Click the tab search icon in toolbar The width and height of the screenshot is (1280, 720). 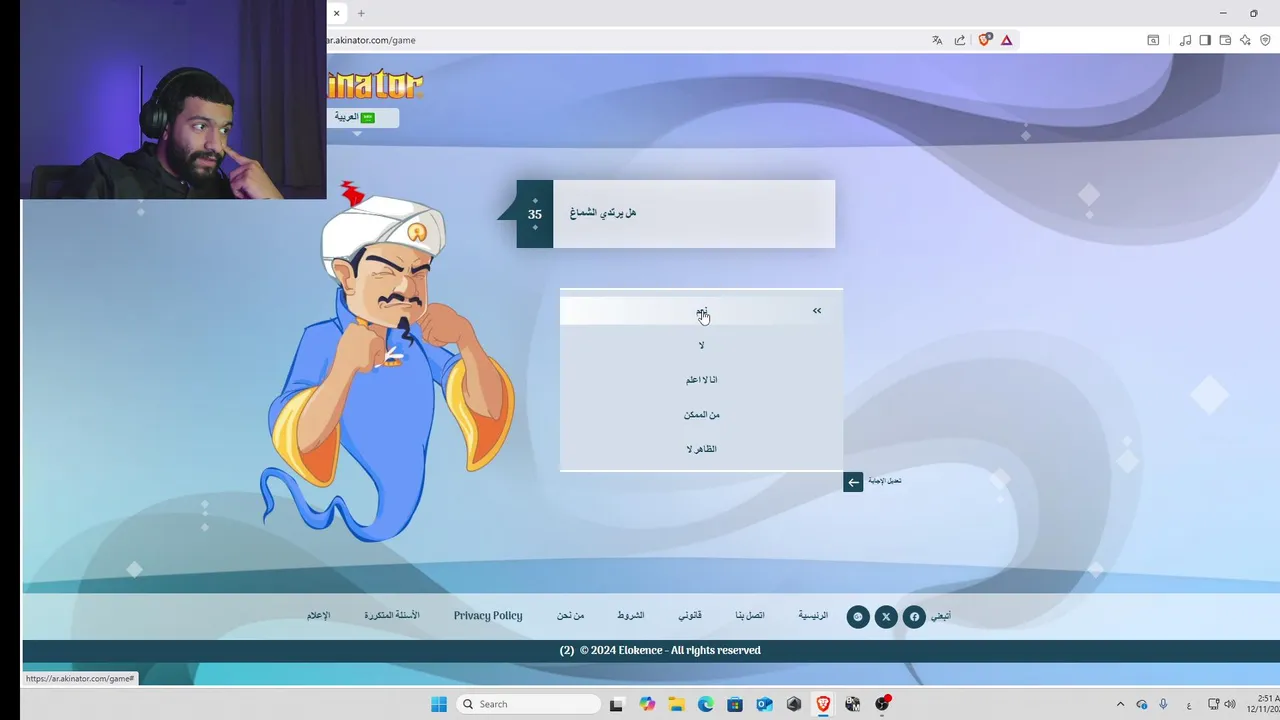(x=1153, y=40)
